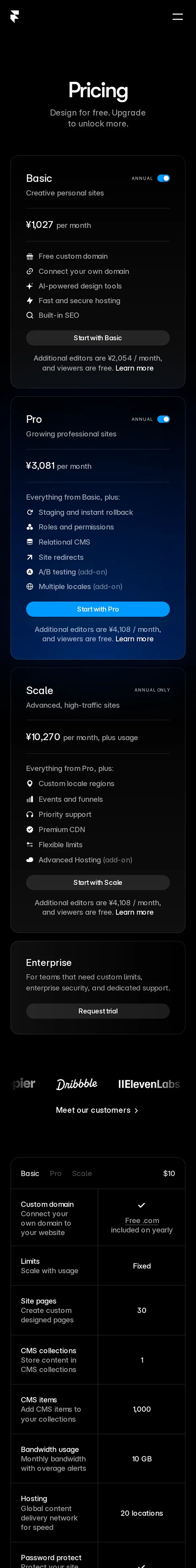
Task: Switch to the Scale comparison tab
Action: point(82,1174)
